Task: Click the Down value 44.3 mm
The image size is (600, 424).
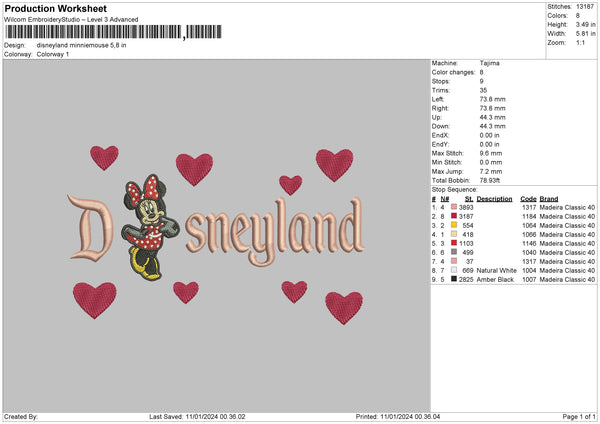Action: click(x=492, y=126)
